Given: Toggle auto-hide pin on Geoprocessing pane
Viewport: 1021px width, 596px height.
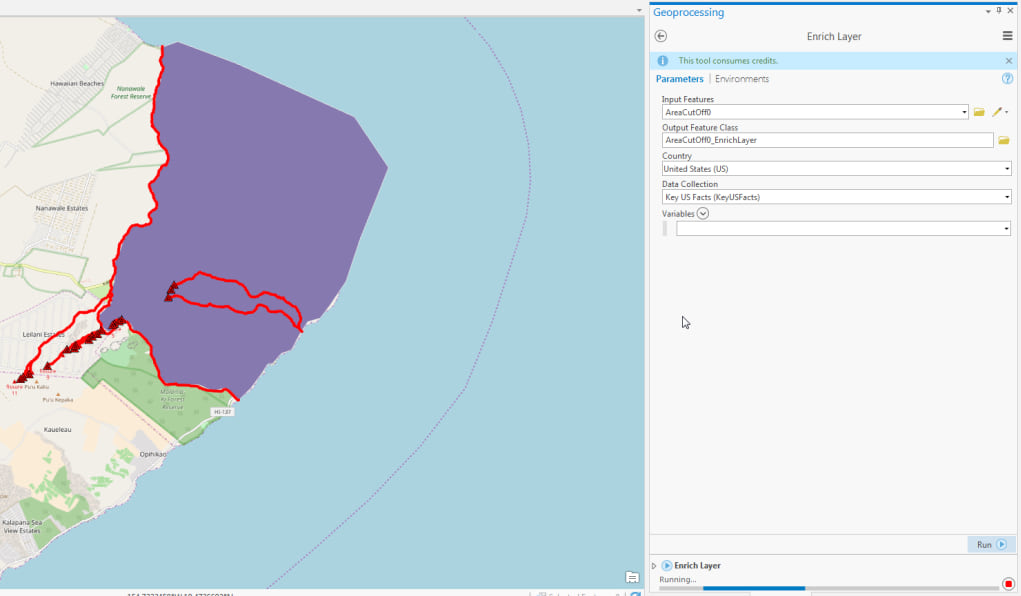Looking at the screenshot, I should coord(999,10).
